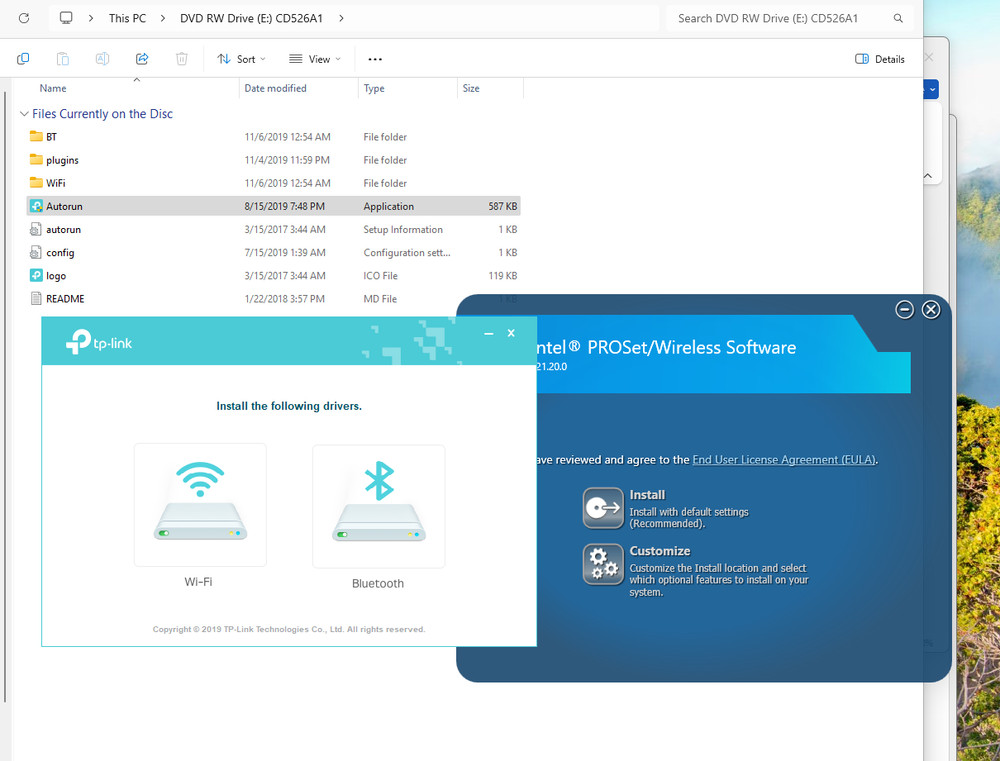Click the Rename icon in Explorer toolbar

[102, 59]
